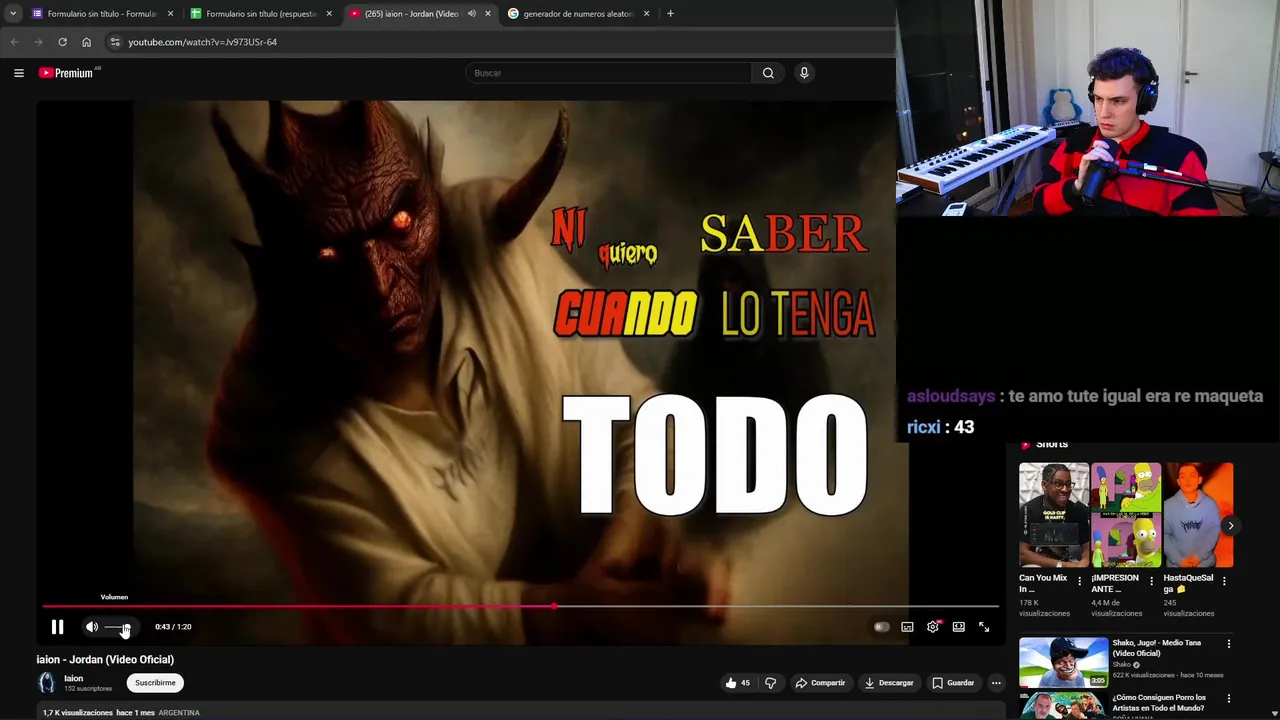The height and width of the screenshot is (720, 1280).
Task: Switch to theater mode view
Action: [958, 627]
